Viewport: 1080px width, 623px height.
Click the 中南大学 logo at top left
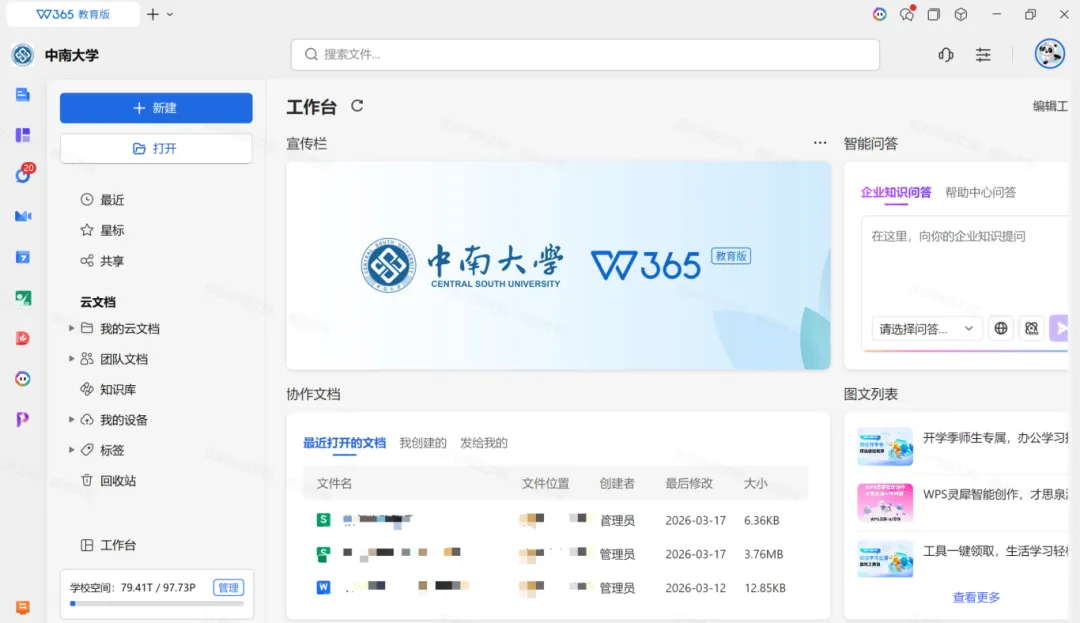click(23, 55)
